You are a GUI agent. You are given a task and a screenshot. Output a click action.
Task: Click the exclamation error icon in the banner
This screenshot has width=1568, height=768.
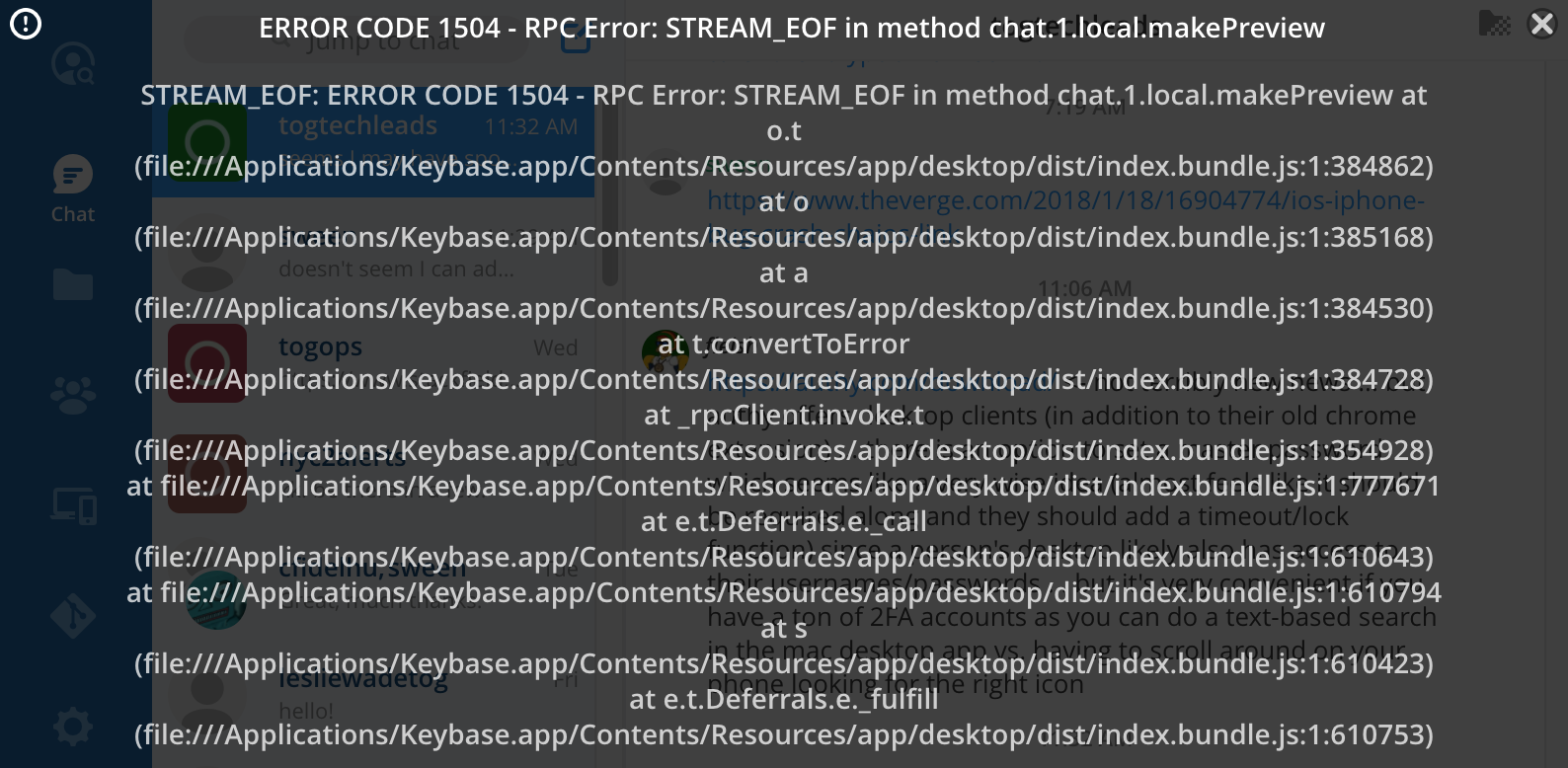pyautogui.click(x=26, y=24)
